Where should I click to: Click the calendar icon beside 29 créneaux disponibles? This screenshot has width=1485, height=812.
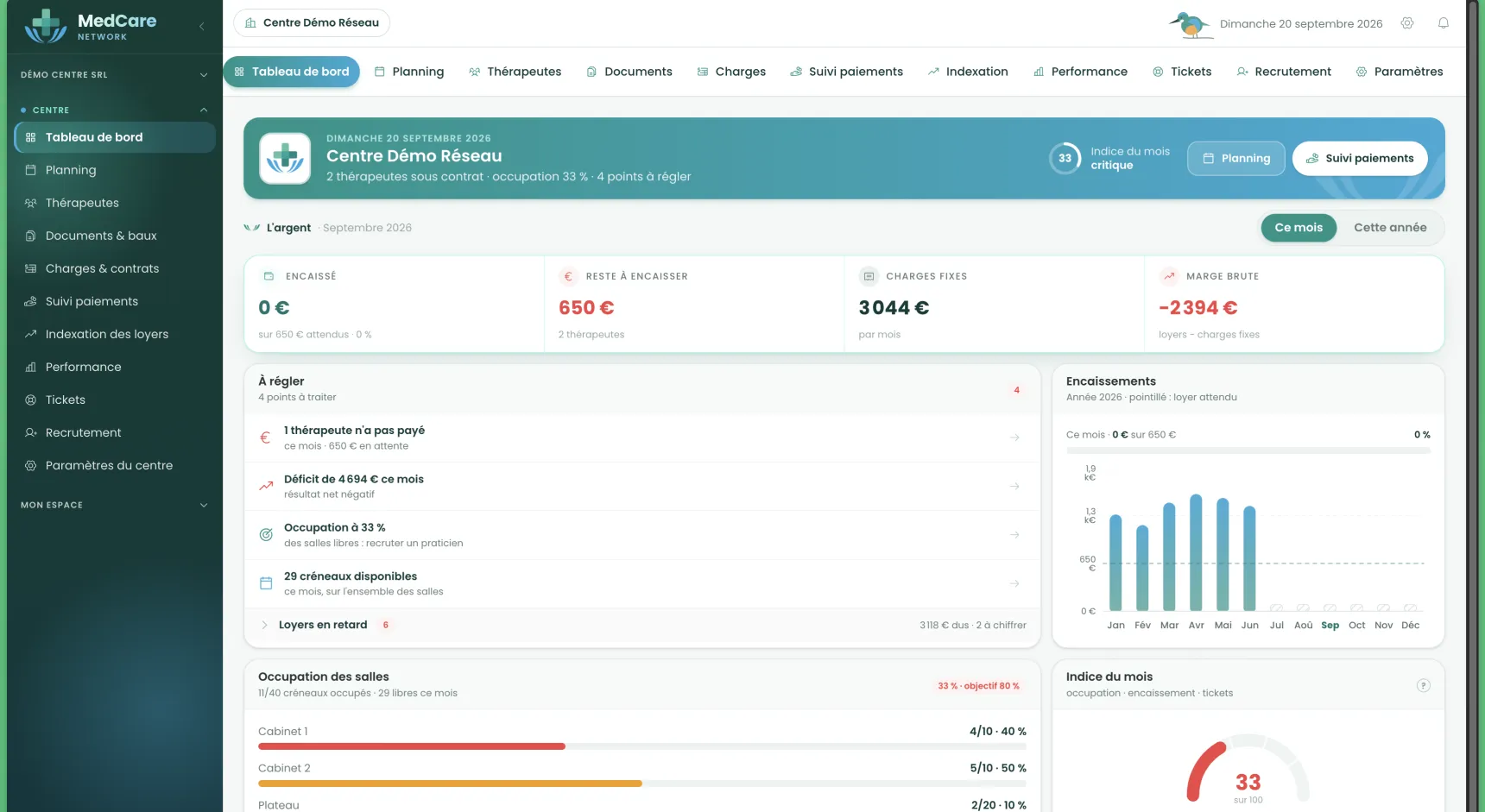tap(266, 583)
